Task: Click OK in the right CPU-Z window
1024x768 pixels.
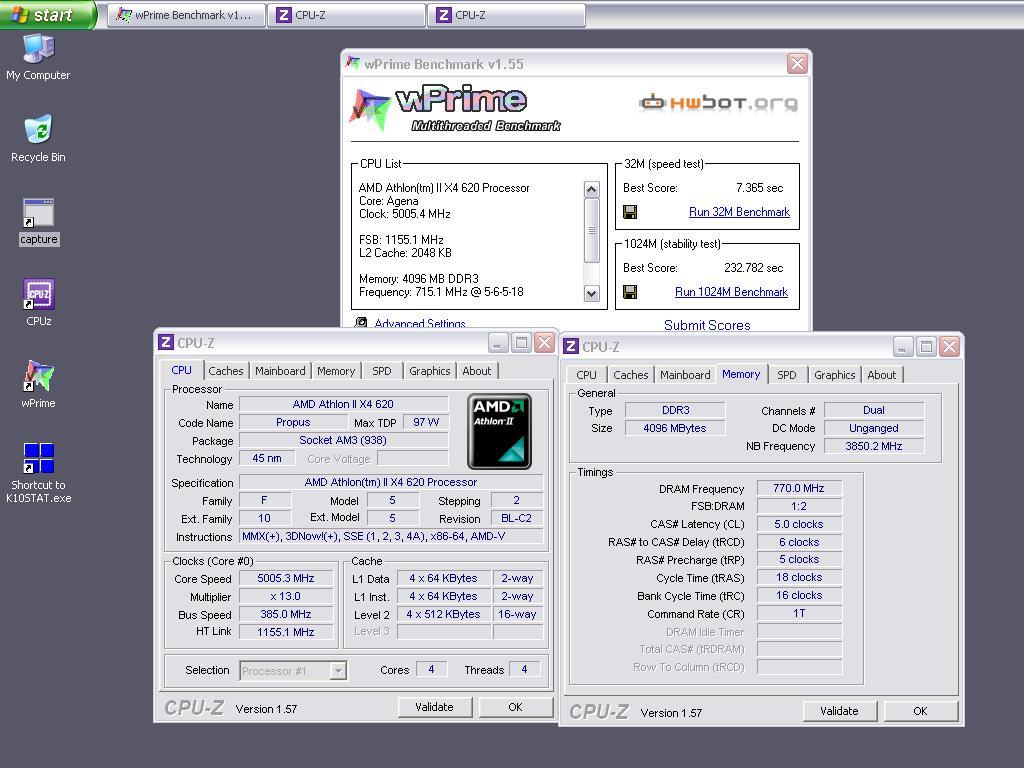Action: pyautogui.click(x=920, y=711)
